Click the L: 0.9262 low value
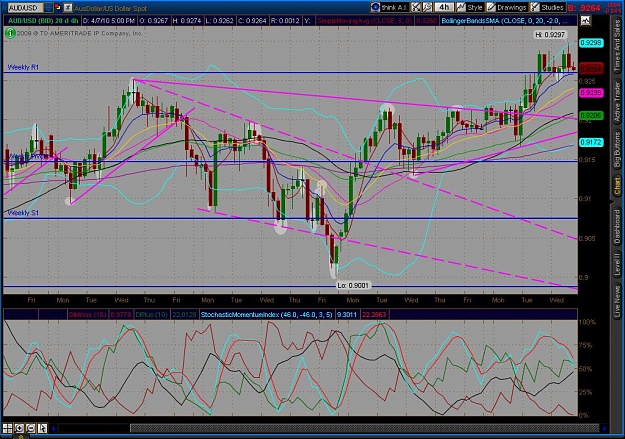The image size is (625, 439). point(219,20)
